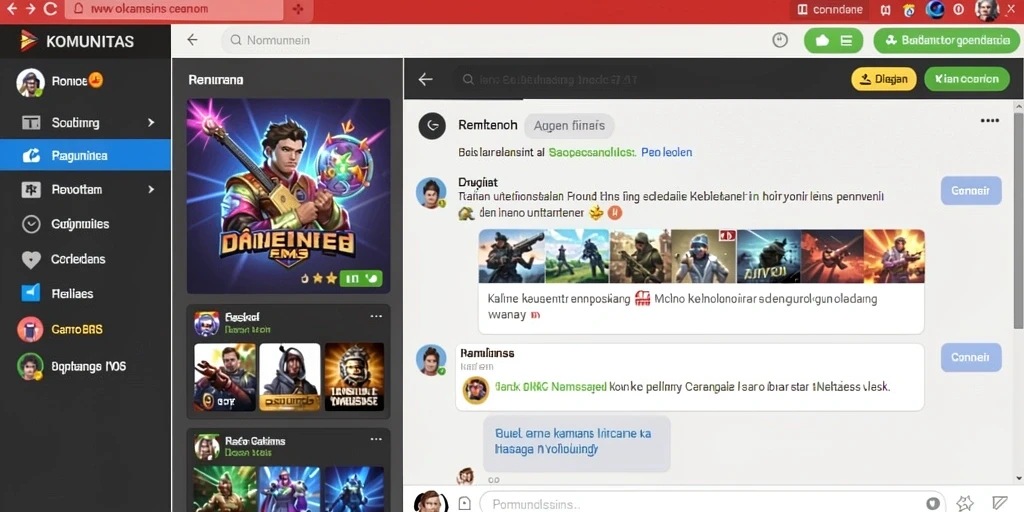Open the three-dot menu beside Remtenoh

coord(989,121)
